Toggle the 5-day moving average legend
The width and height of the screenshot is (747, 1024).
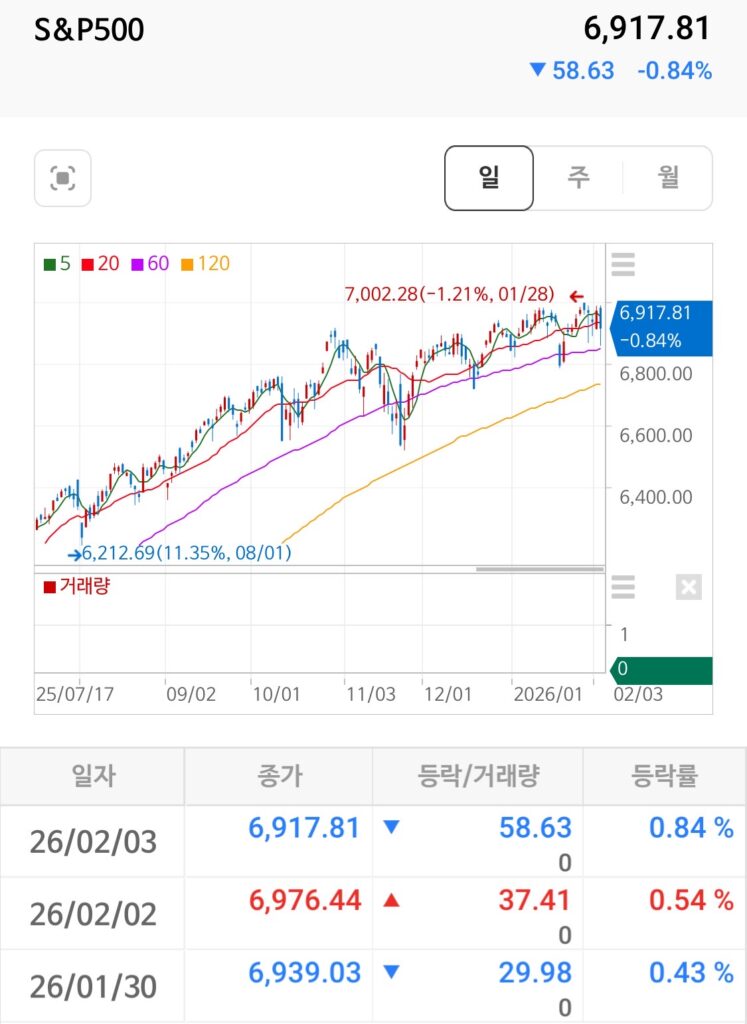pos(56,264)
